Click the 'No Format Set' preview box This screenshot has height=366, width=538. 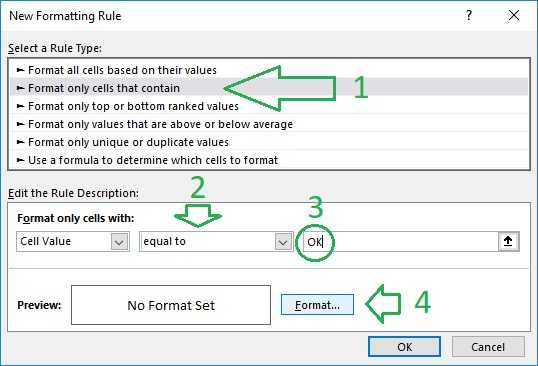tap(171, 305)
